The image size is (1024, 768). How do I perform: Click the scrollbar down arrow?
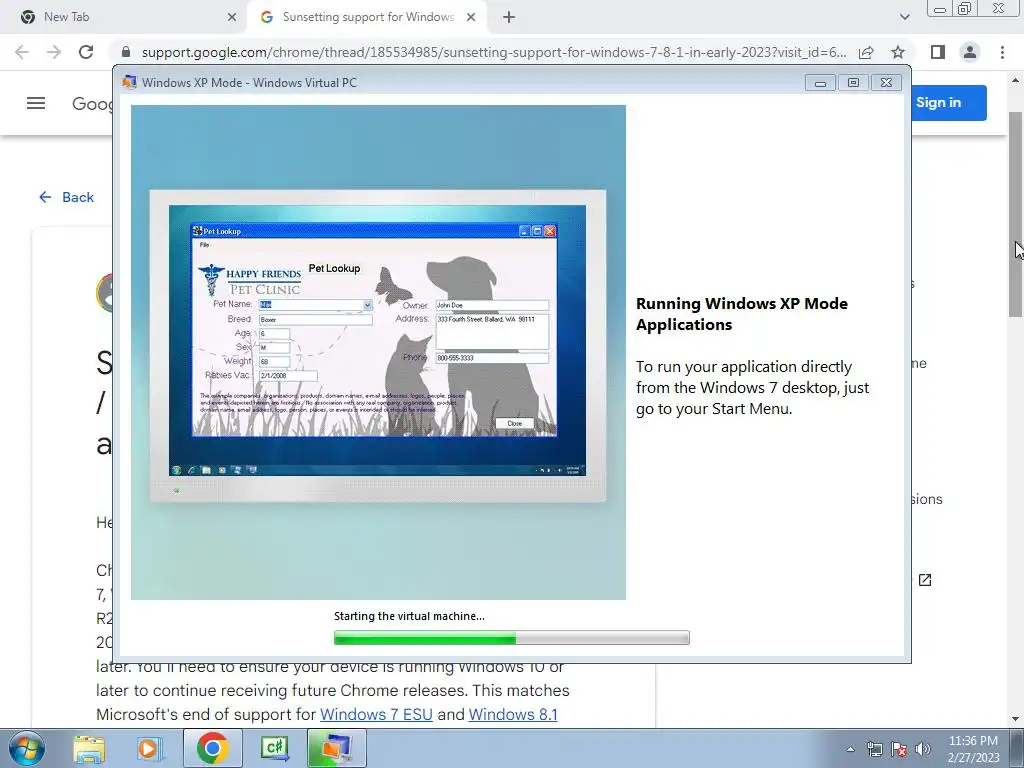(x=1015, y=719)
